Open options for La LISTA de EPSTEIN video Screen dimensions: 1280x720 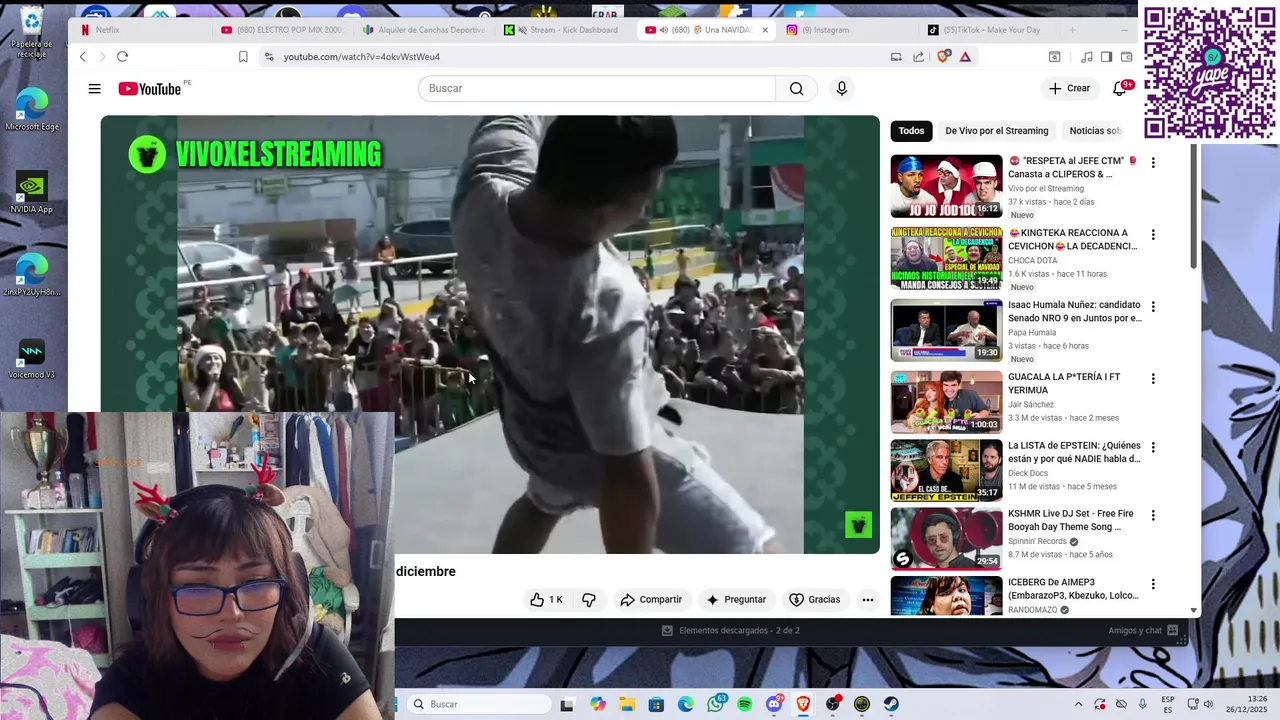click(1153, 447)
